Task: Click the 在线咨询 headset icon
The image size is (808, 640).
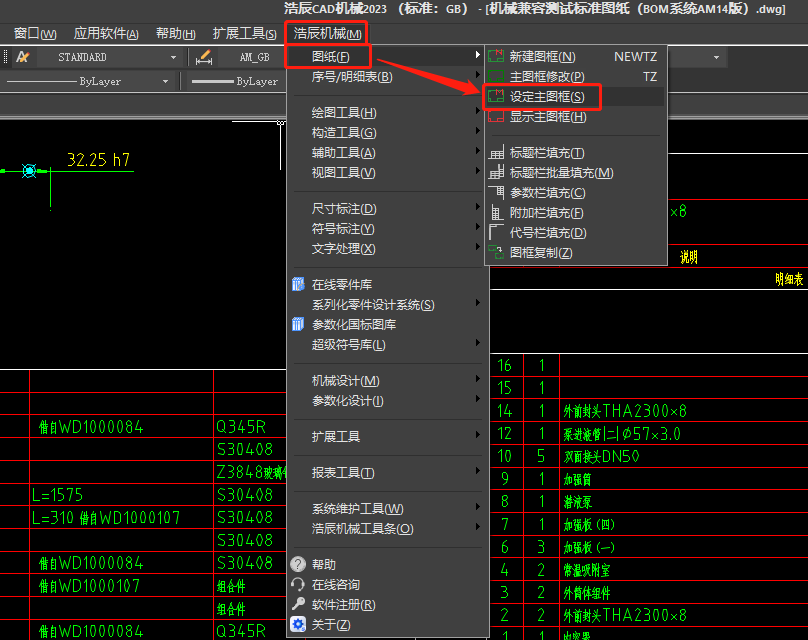Action: coord(298,584)
